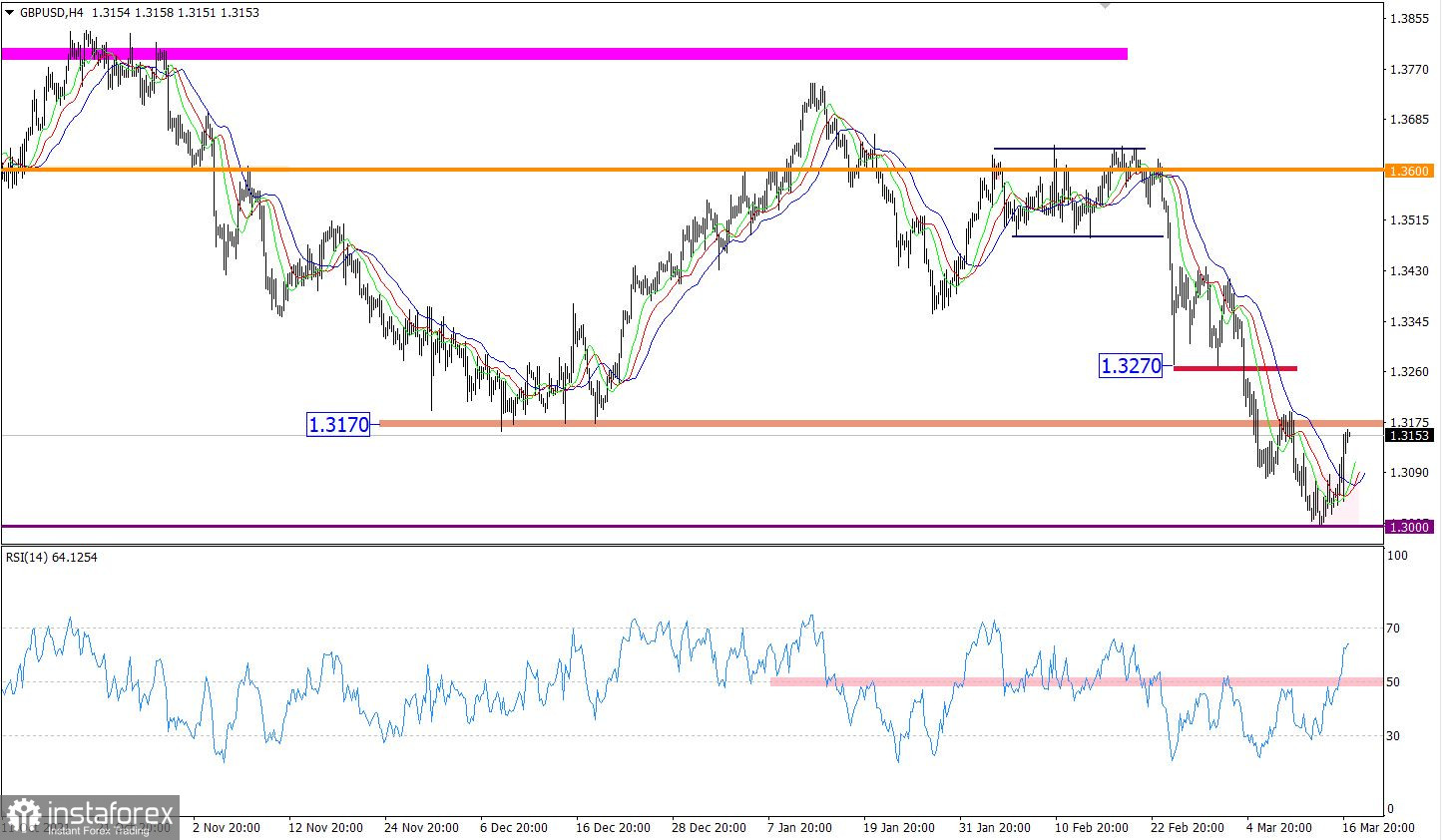Click the 10 Feb 20:00 time label

click(x=1092, y=828)
